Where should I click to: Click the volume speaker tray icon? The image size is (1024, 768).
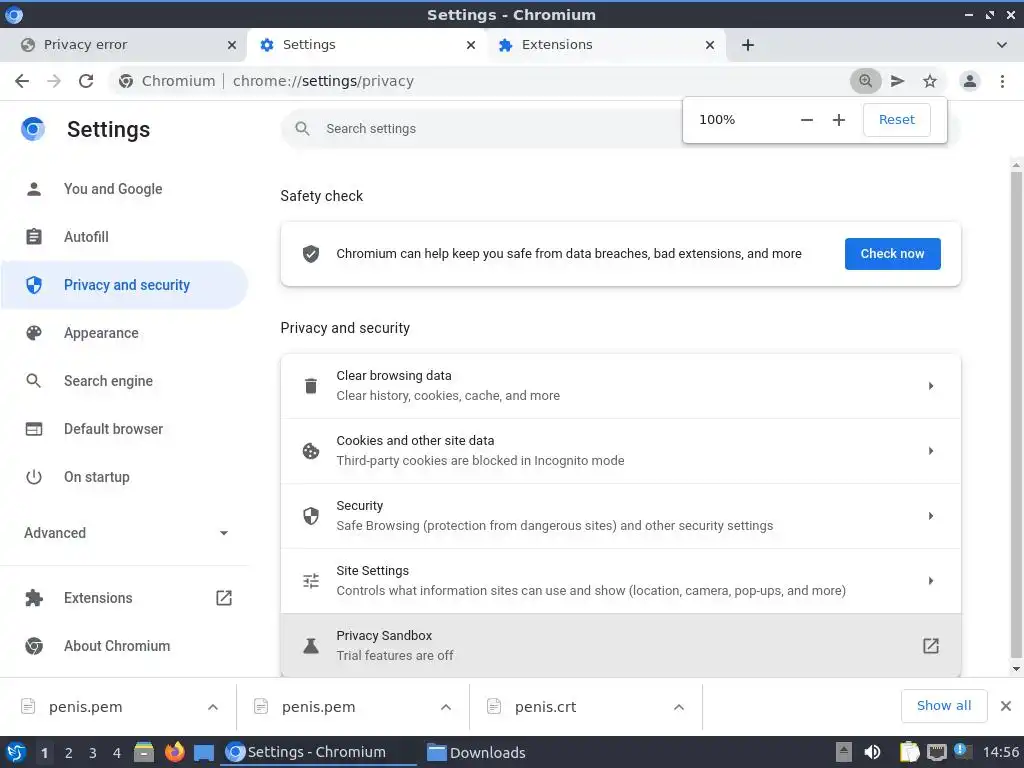click(872, 752)
